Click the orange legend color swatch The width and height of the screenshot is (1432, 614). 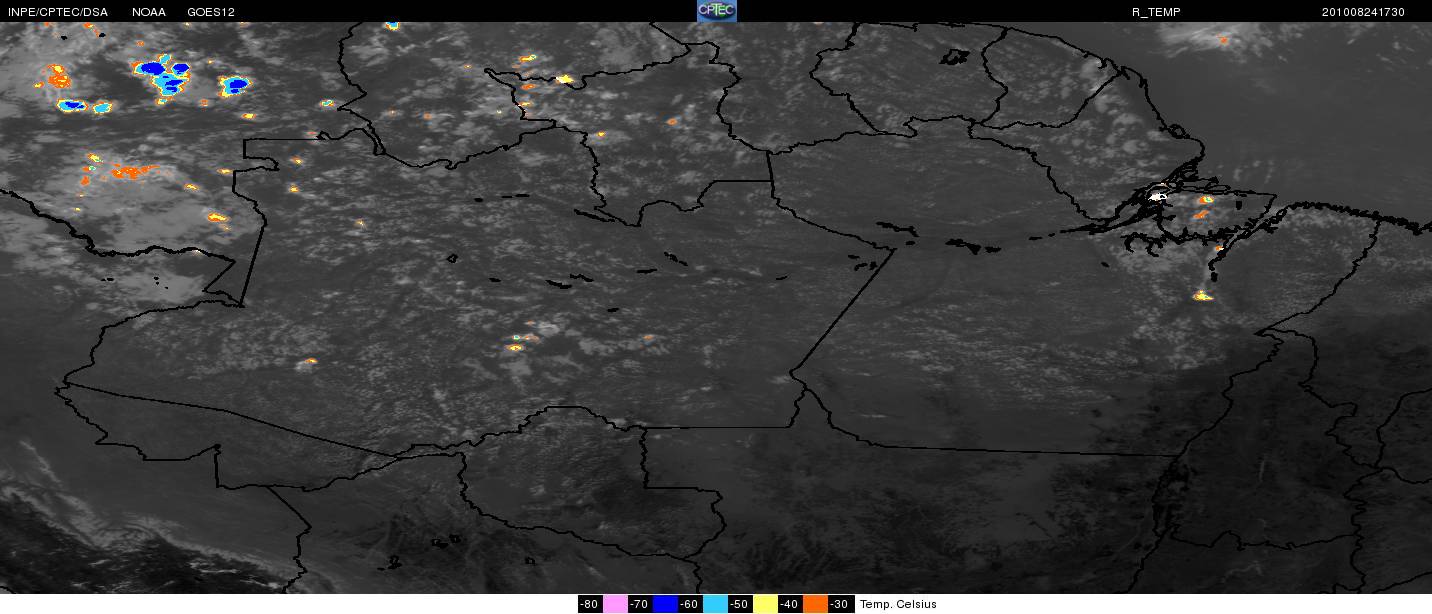815,604
